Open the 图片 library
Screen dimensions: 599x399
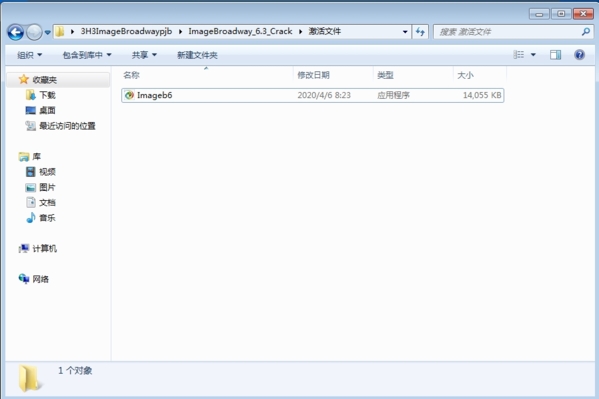click(x=47, y=187)
